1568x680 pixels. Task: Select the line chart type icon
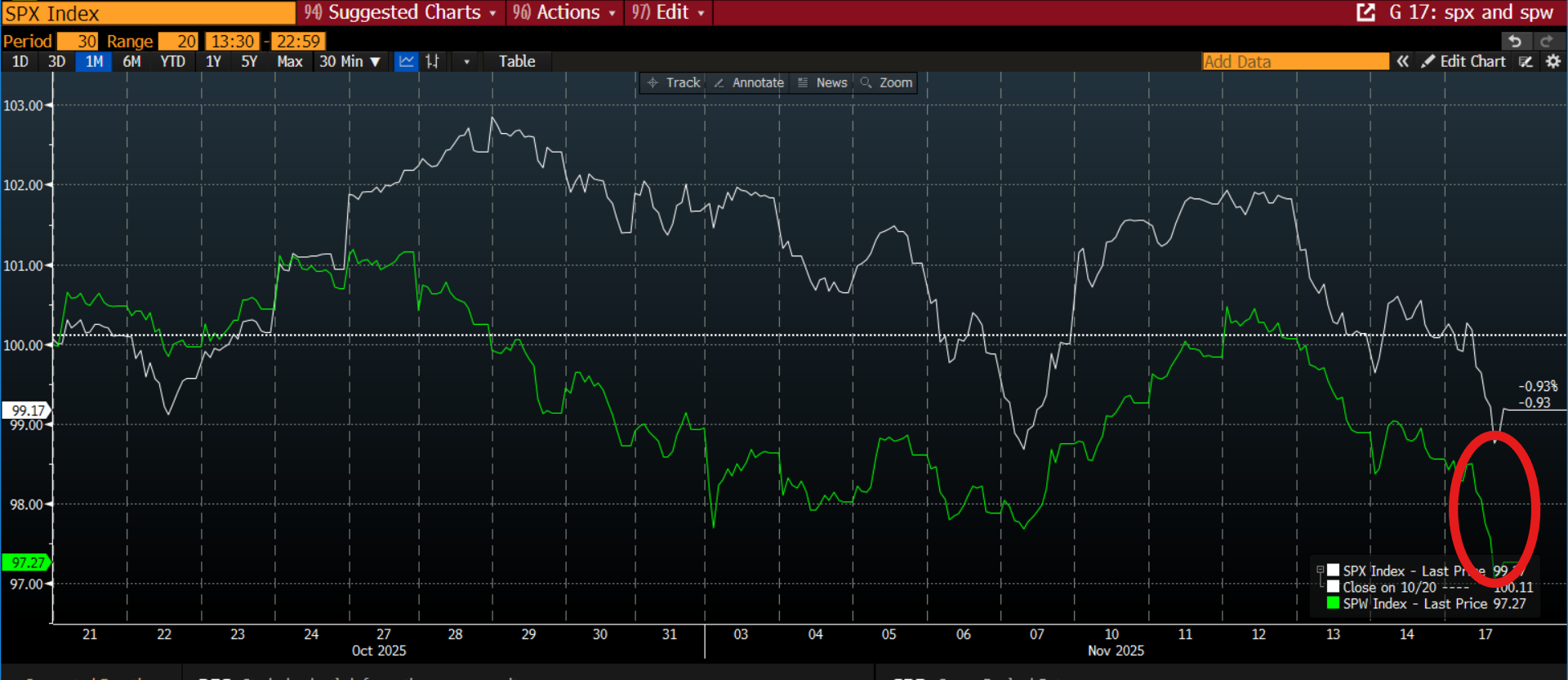pos(406,61)
